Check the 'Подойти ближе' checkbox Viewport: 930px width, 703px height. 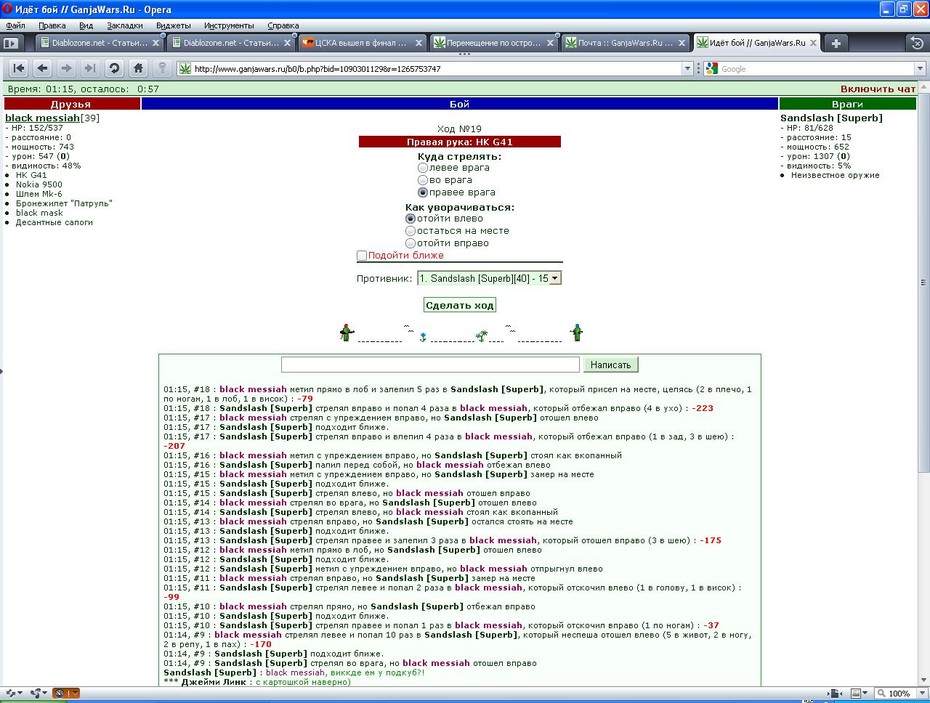362,256
